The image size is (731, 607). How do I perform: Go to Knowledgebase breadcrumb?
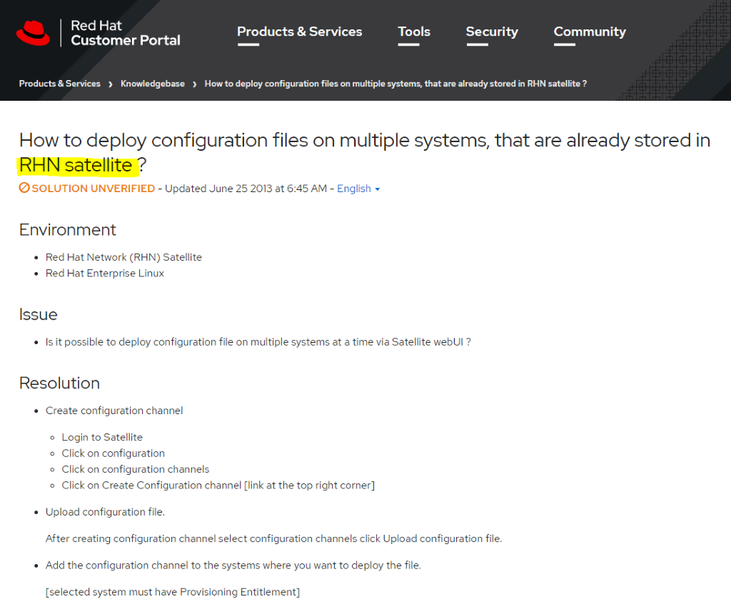[x=152, y=83]
